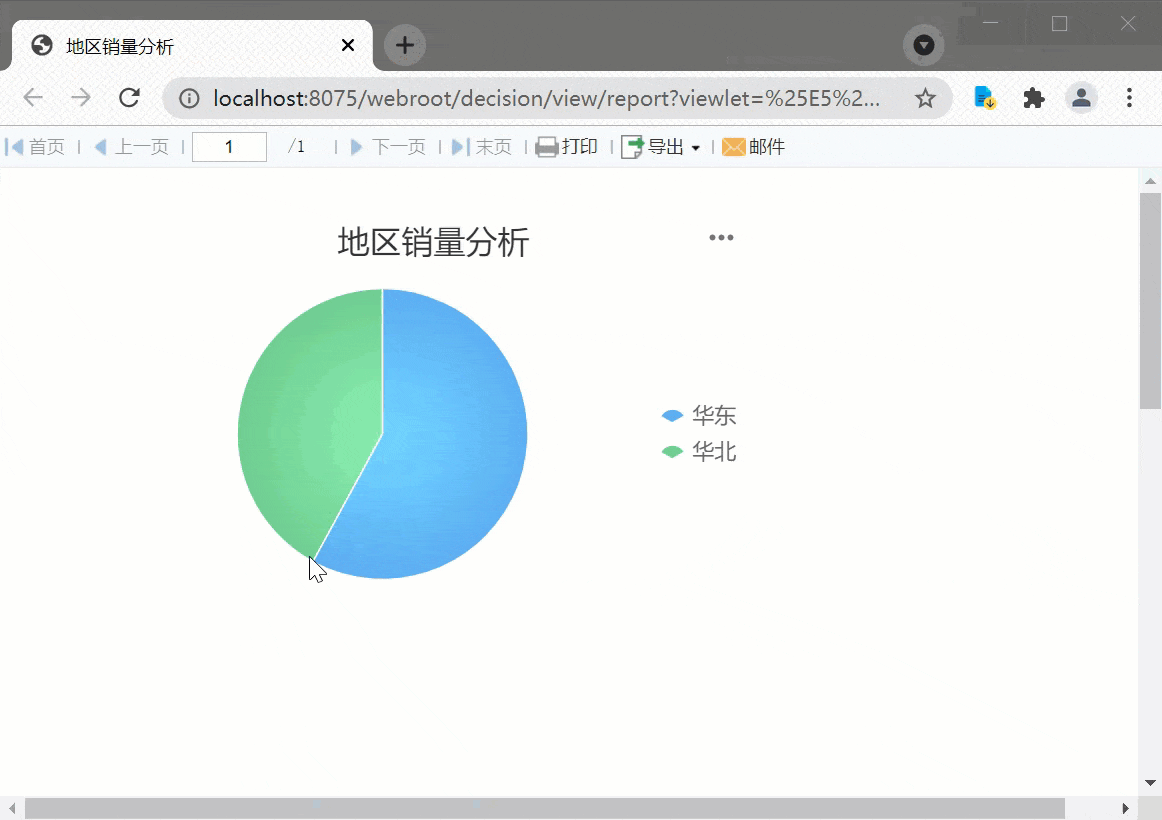The width and height of the screenshot is (1162, 820).
Task: Click the vertical scrollbar down arrow
Action: [1150, 783]
